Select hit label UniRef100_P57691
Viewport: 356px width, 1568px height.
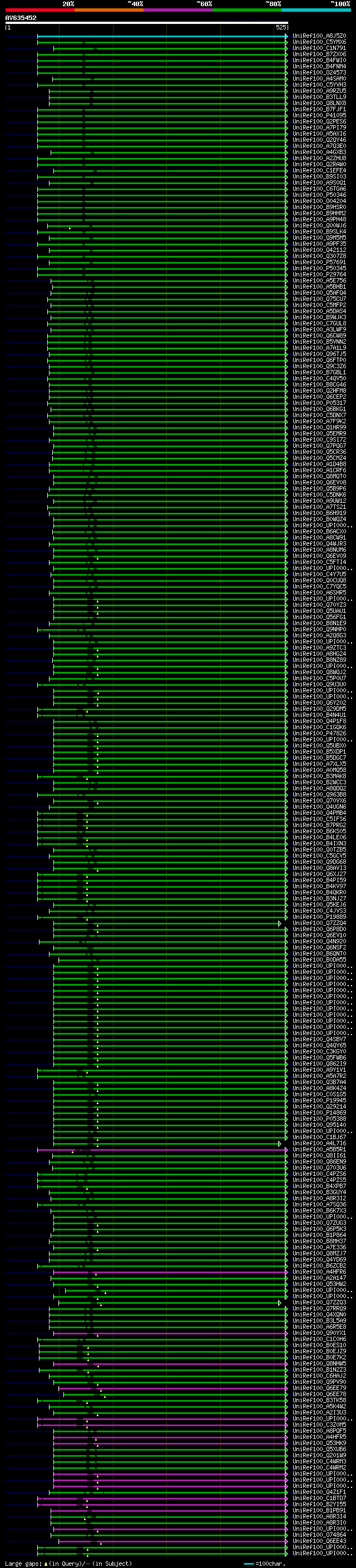coord(319,263)
